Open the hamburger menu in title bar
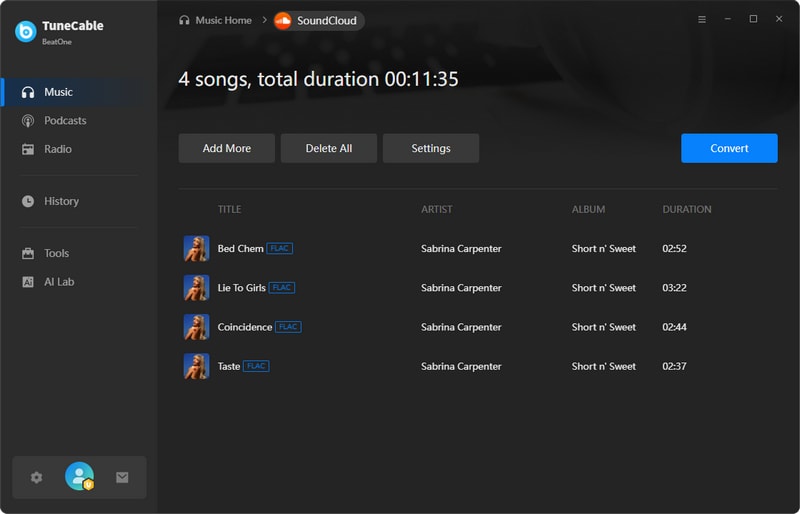This screenshot has width=800, height=514. click(x=701, y=19)
